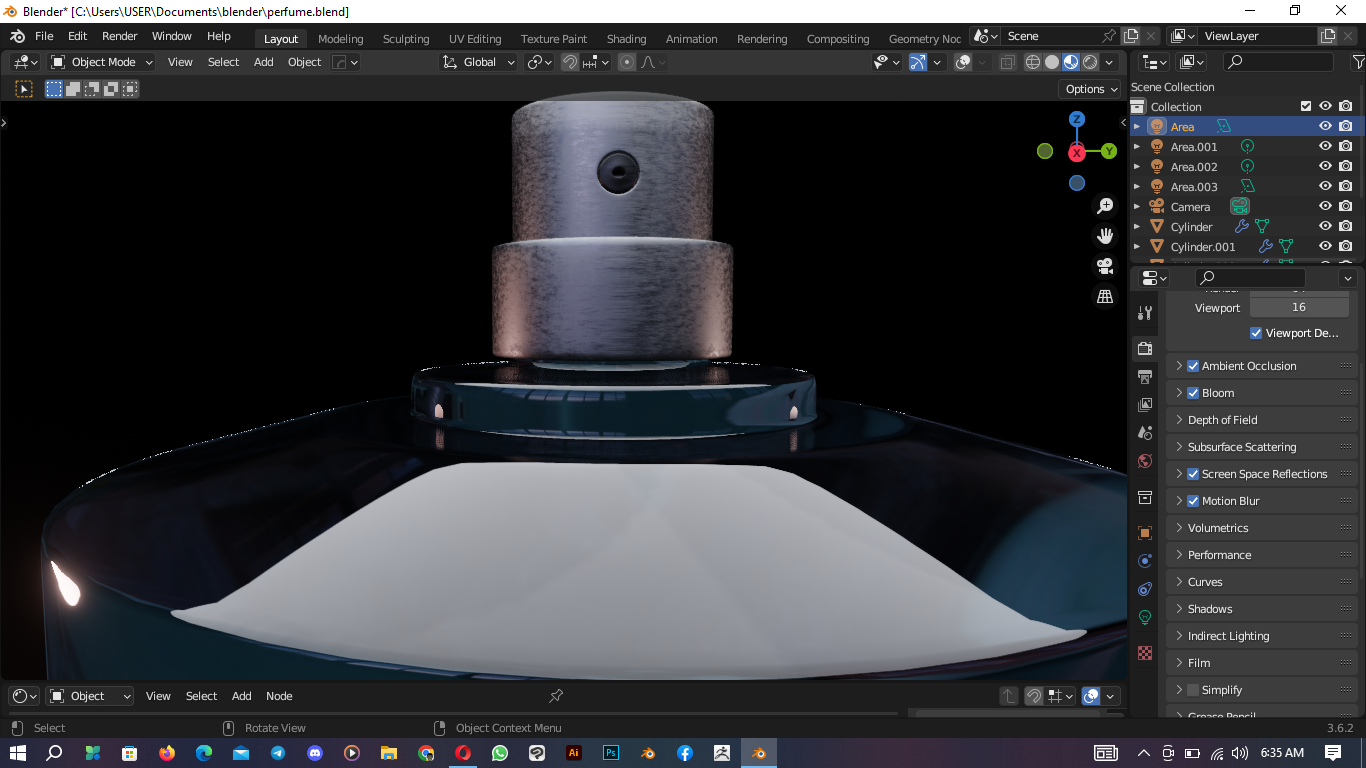Toggle Collection exclude checkbox in outliner
This screenshot has width=1366, height=768.
tap(1305, 106)
